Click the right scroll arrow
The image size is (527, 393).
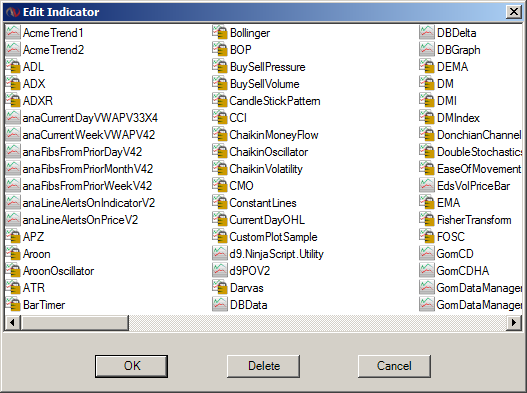click(514, 323)
